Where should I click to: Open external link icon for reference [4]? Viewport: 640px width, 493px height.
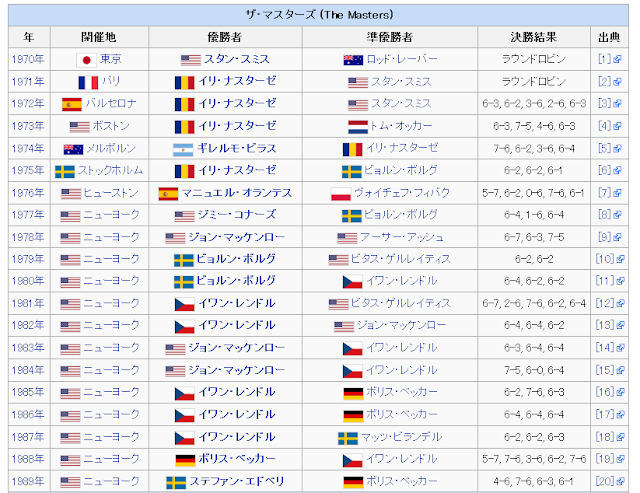tap(617, 127)
